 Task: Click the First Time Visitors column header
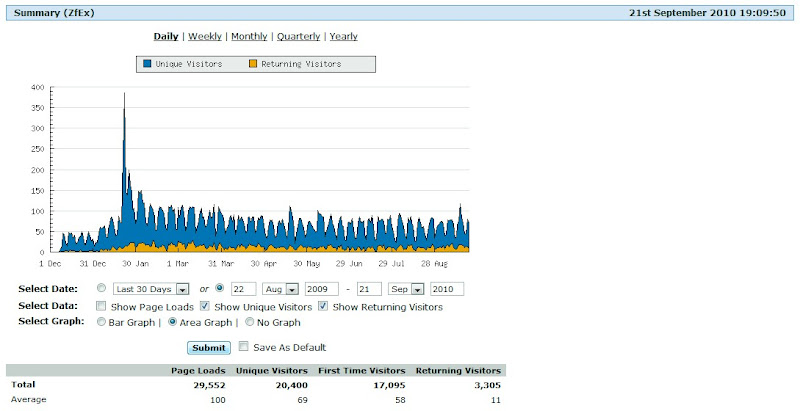[362, 371]
